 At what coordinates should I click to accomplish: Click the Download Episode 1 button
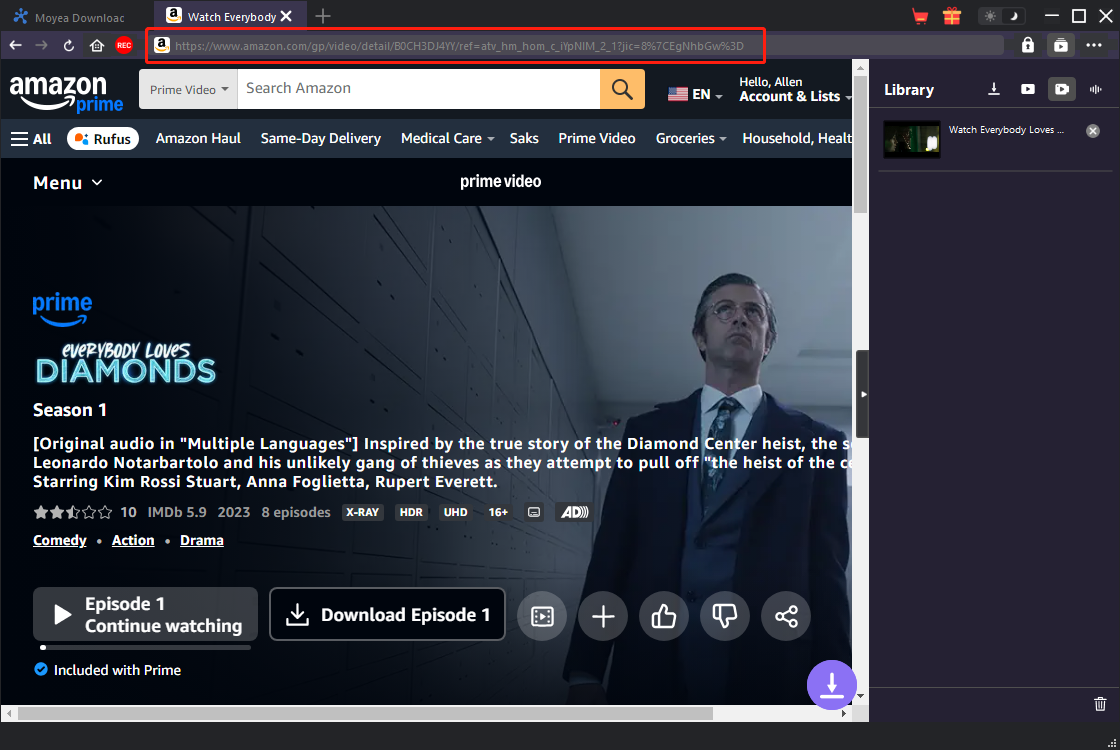pos(387,614)
